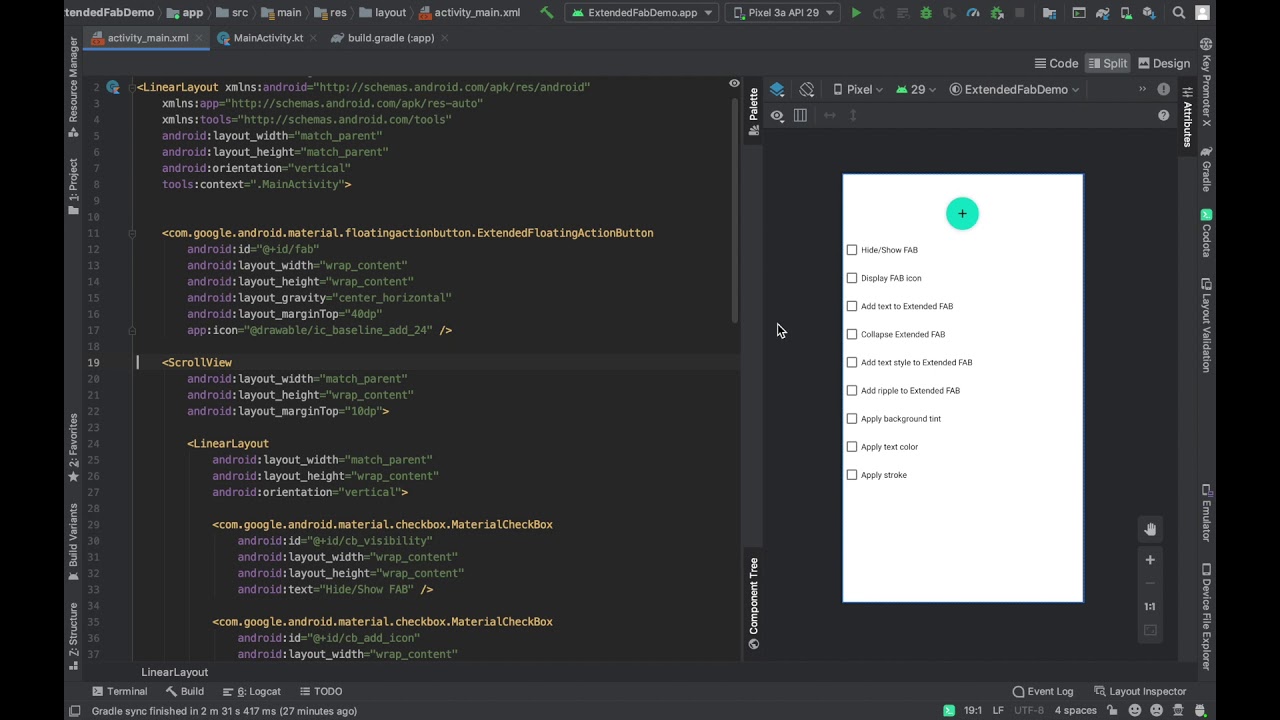Screen dimensions: 1280x720
Task: Click the gutter icon beside LinearLayout line
Action: pyautogui.click(x=113, y=87)
